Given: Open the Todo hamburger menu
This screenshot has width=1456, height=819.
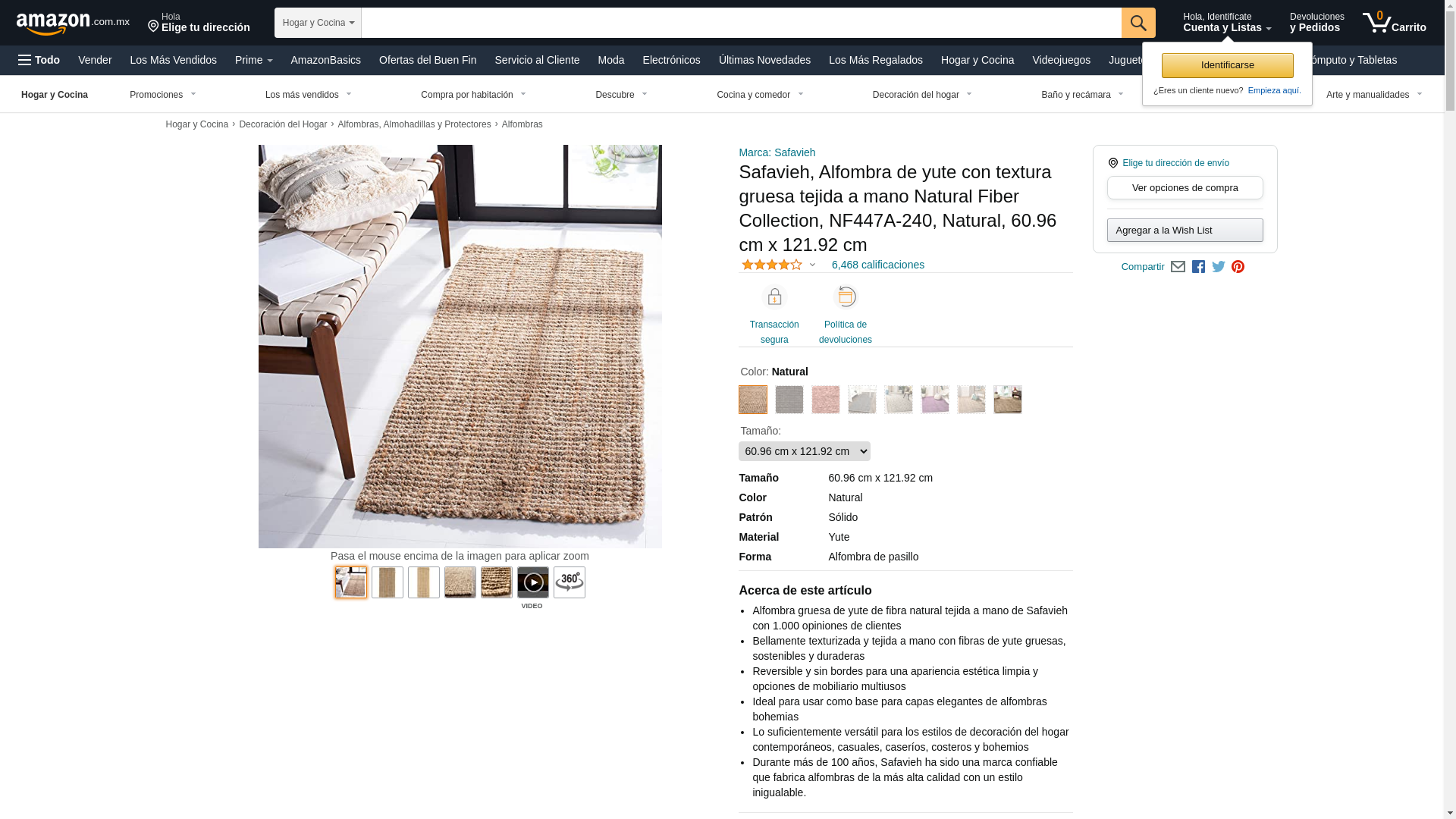Looking at the screenshot, I should 39,60.
